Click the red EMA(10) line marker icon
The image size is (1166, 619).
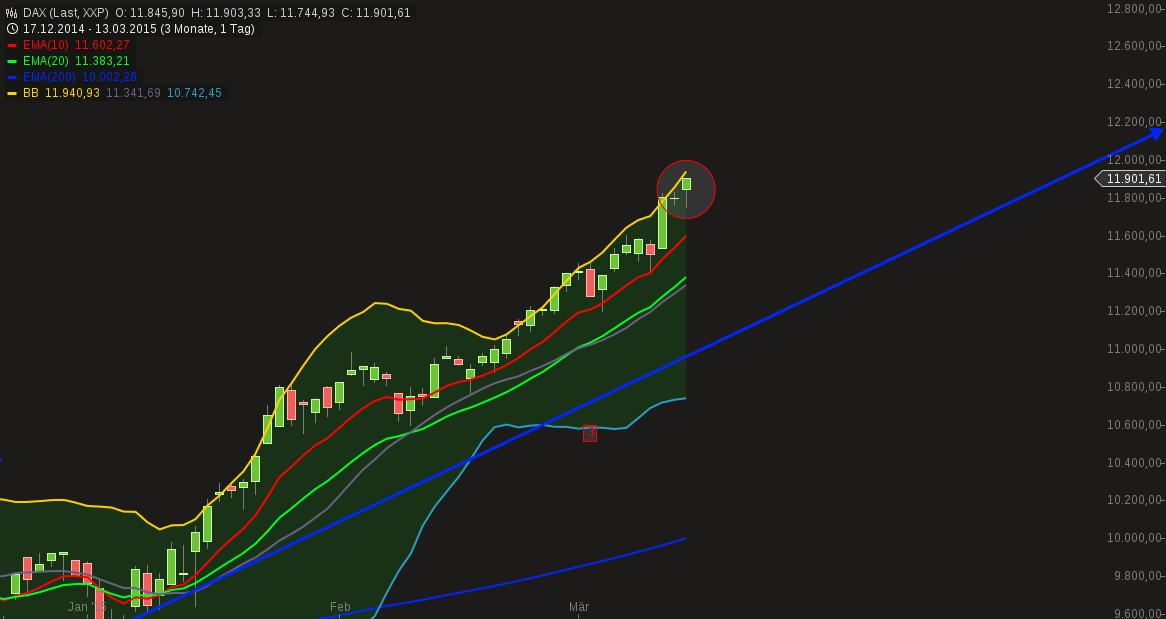[12, 45]
